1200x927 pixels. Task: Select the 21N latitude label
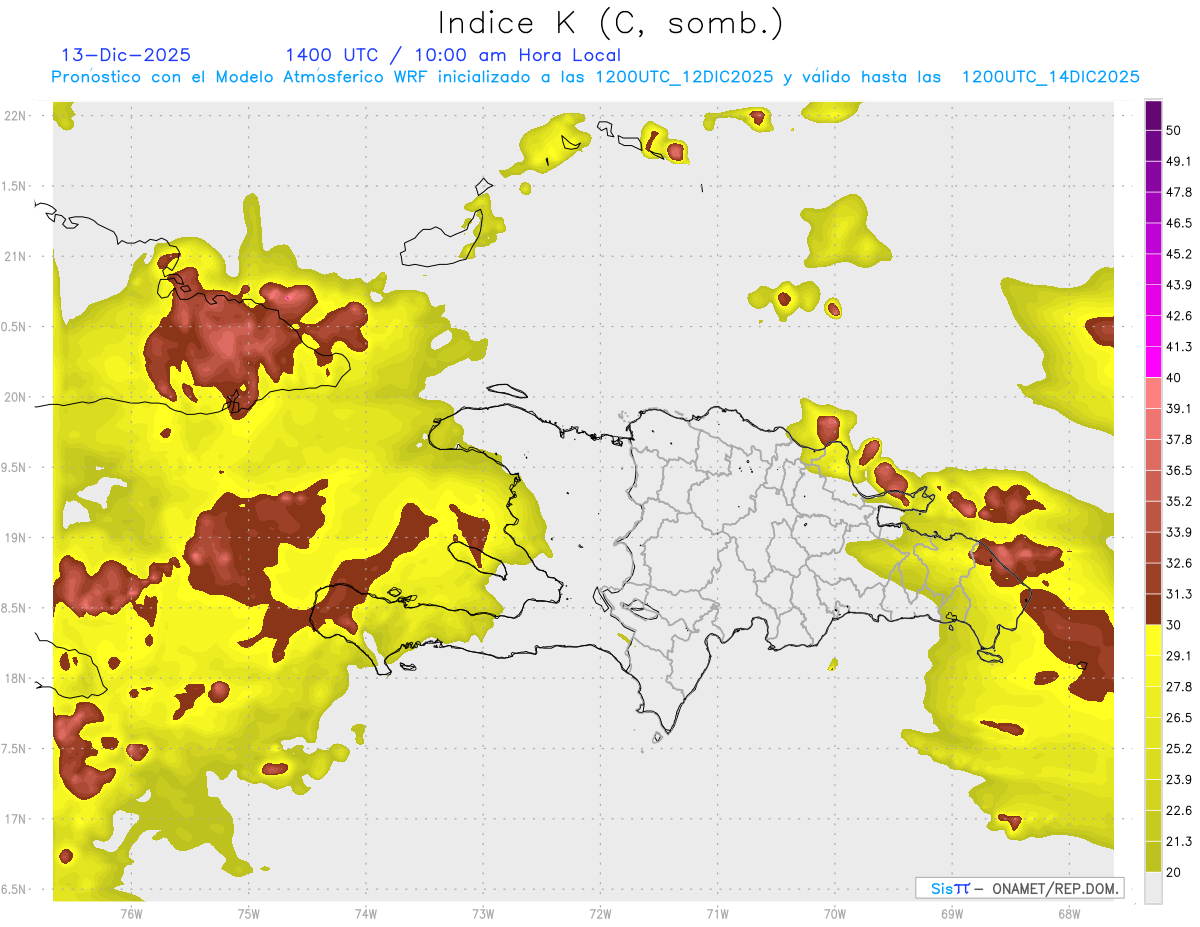pyautogui.click(x=14, y=256)
